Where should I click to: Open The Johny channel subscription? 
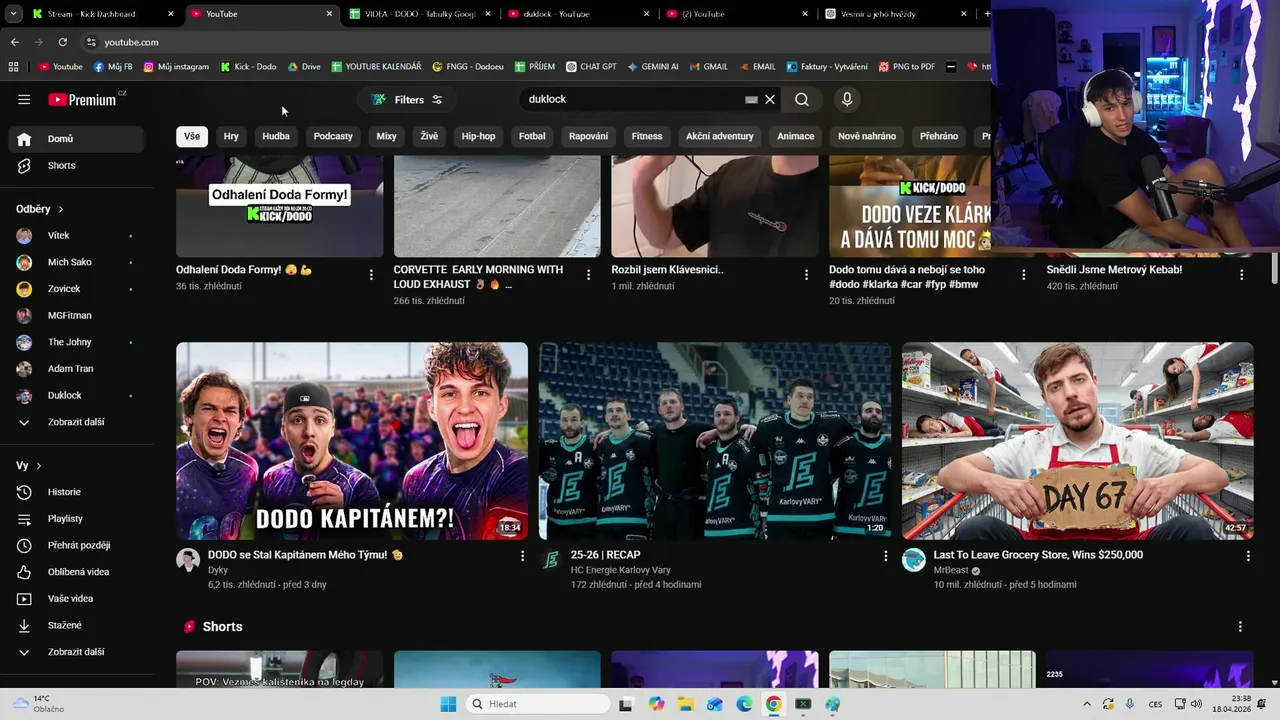[x=76, y=342]
